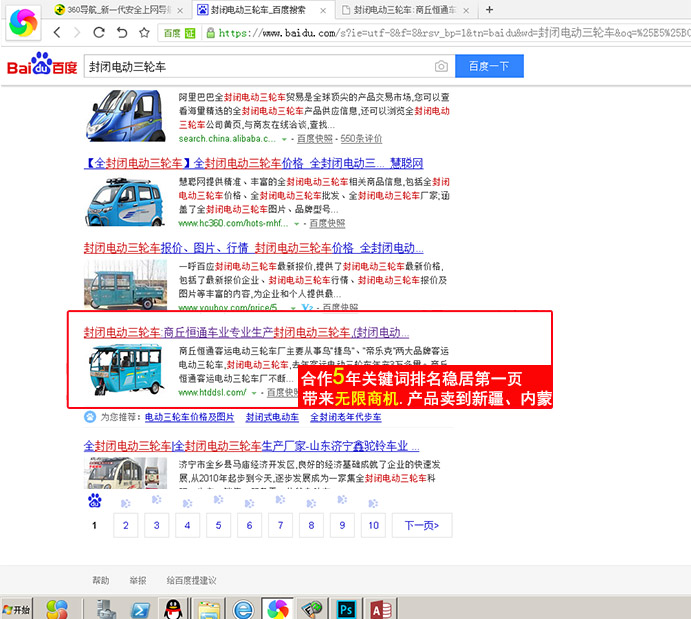
Task: Open 百度快照 for alibaba result
Action: coord(315,139)
